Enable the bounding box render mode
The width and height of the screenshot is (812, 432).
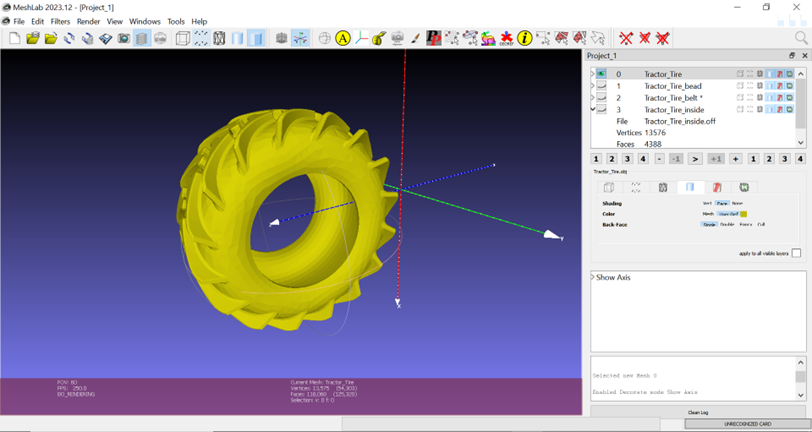[x=182, y=38]
